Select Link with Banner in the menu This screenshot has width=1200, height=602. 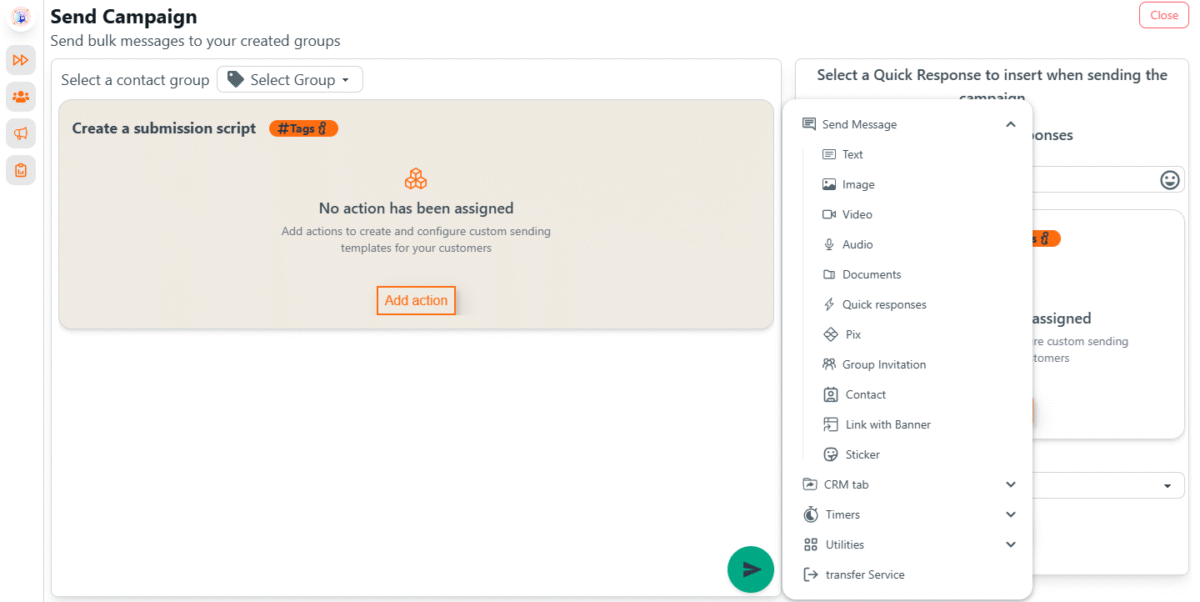click(888, 425)
